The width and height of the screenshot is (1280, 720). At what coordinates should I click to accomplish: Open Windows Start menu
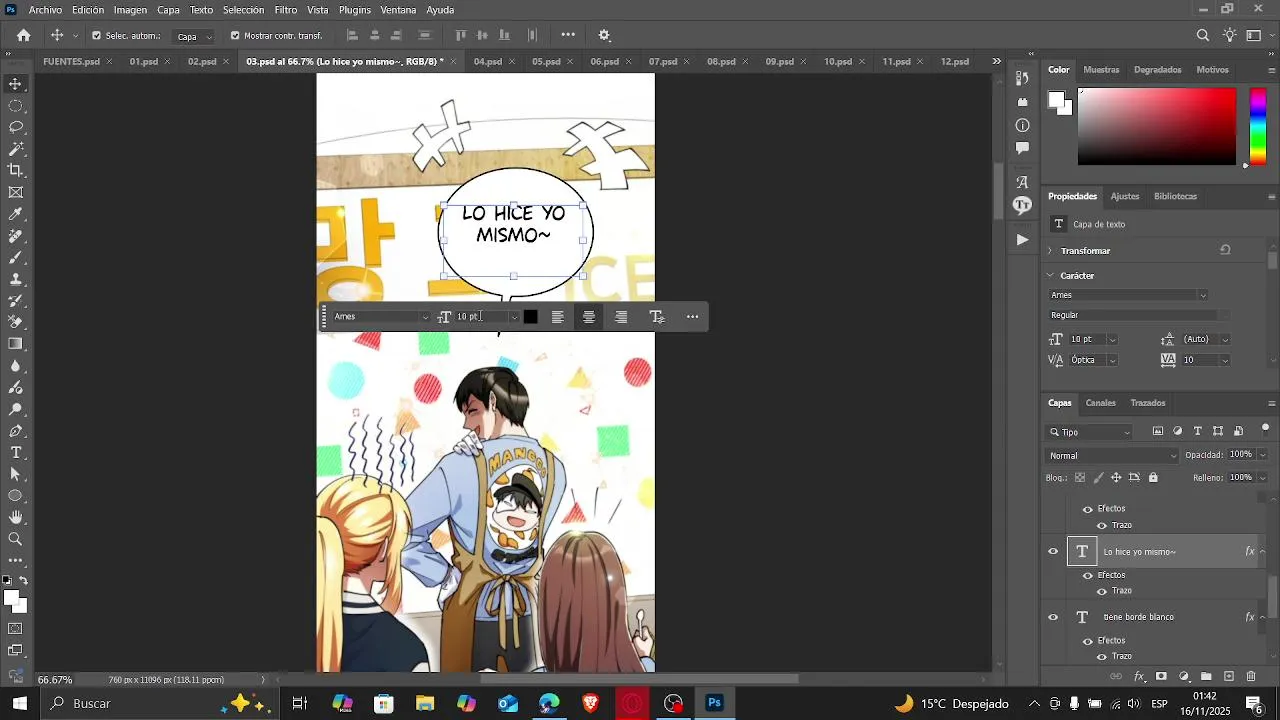click(x=20, y=703)
